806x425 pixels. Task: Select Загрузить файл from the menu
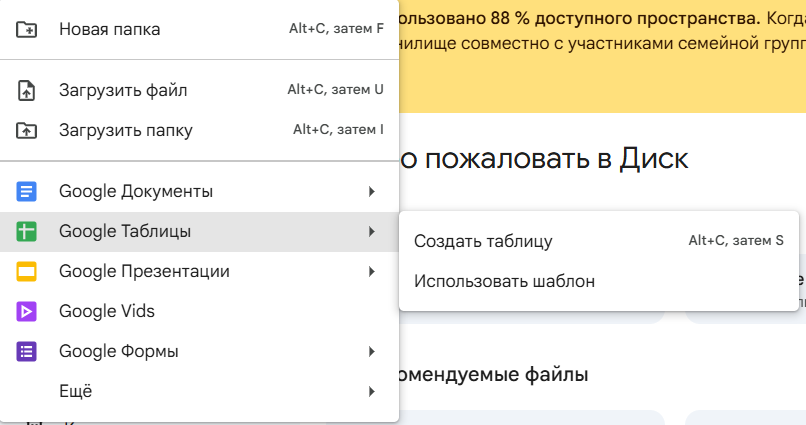pos(199,90)
